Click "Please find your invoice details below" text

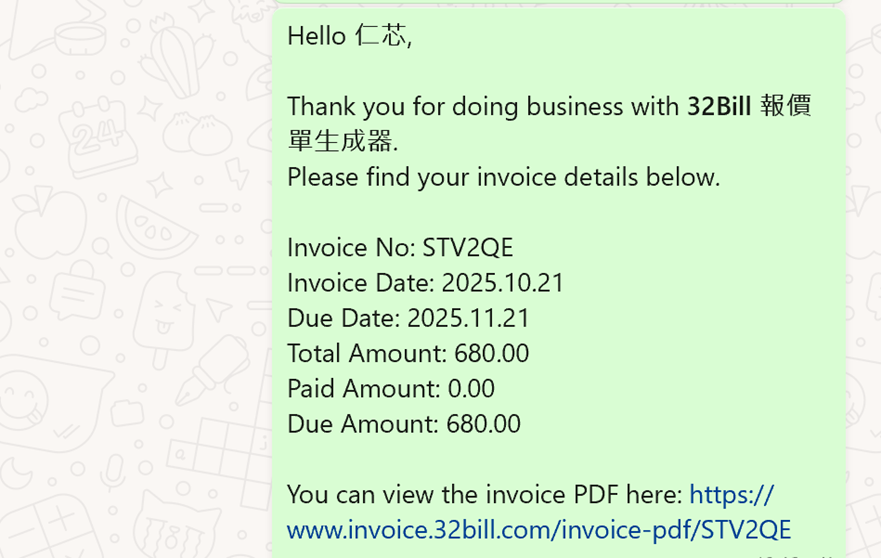point(503,177)
